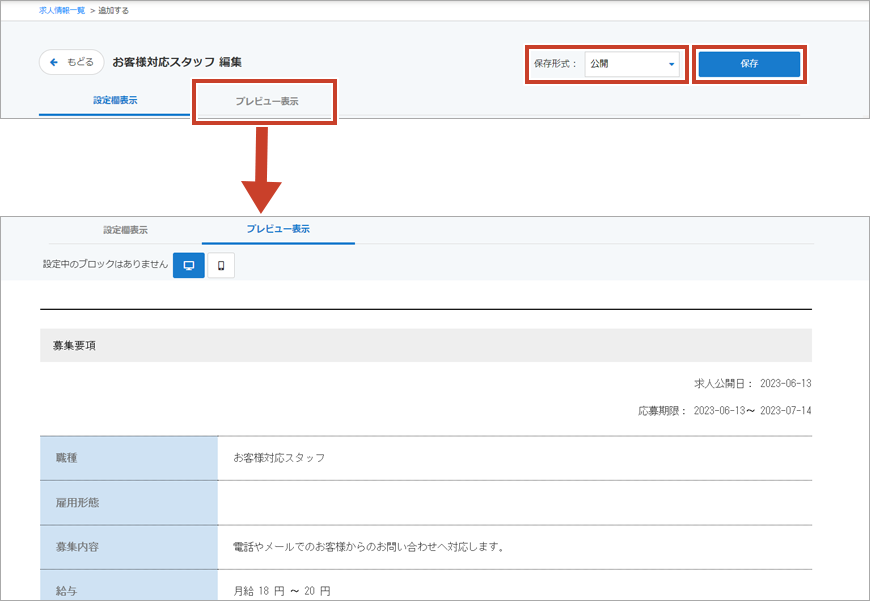This screenshot has height=601, width=870.
Task: Open the 公開 save format combo box
Action: tap(632, 64)
